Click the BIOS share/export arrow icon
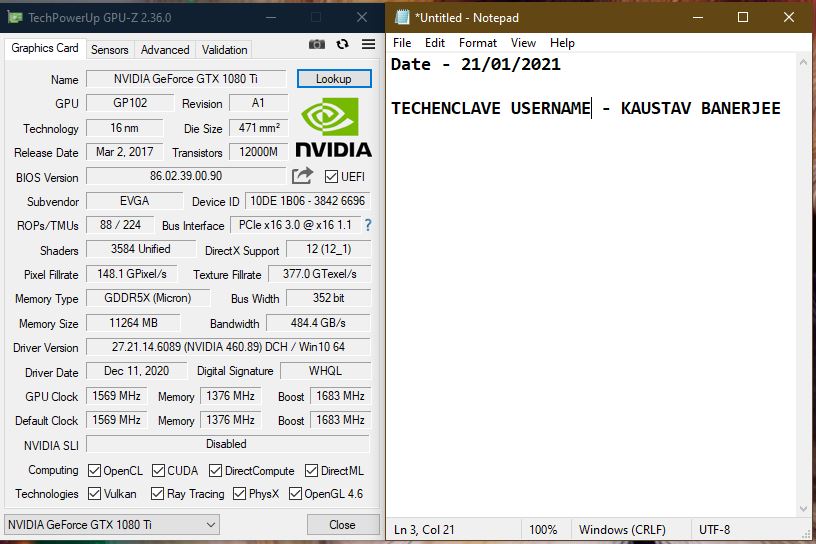816x544 pixels. point(302,176)
